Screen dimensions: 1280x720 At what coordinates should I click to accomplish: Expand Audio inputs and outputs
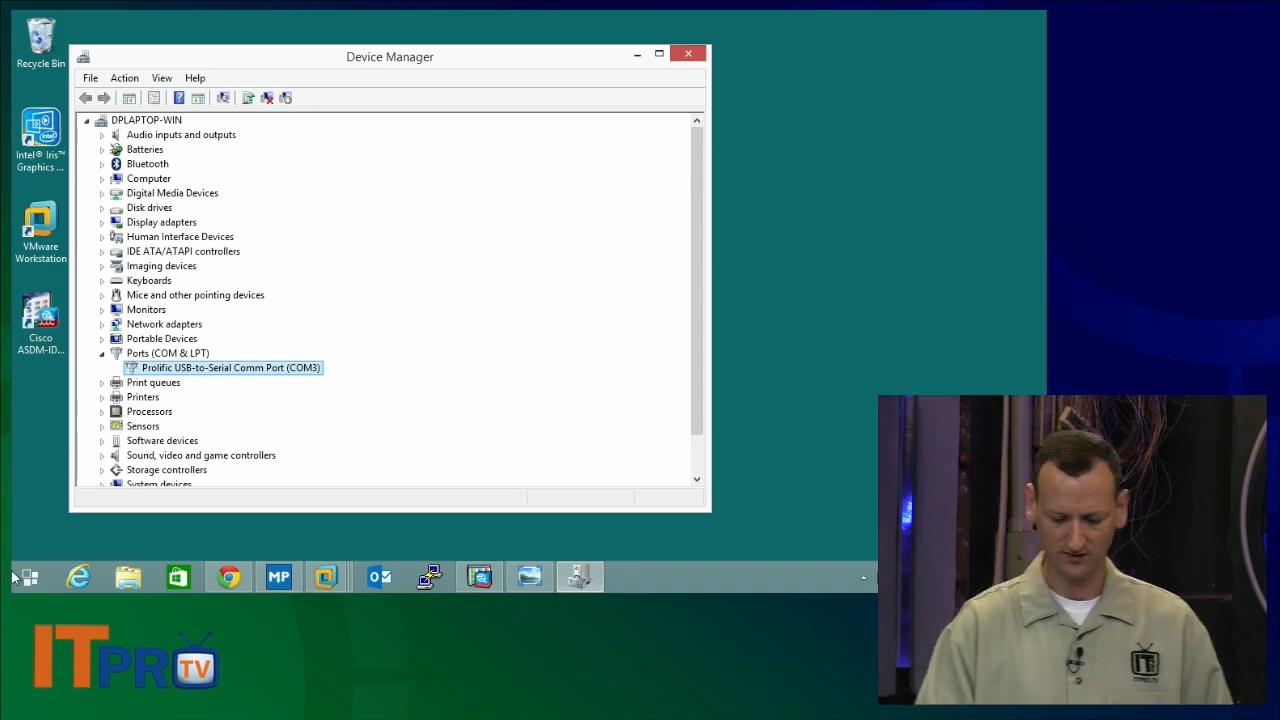tap(101, 135)
